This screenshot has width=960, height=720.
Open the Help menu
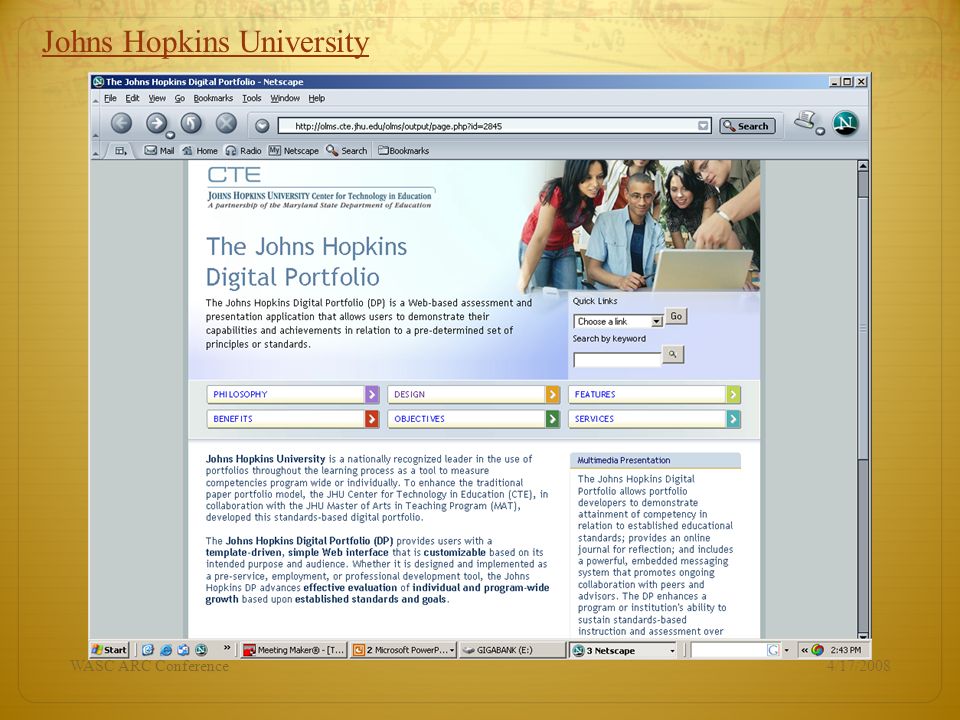point(317,98)
